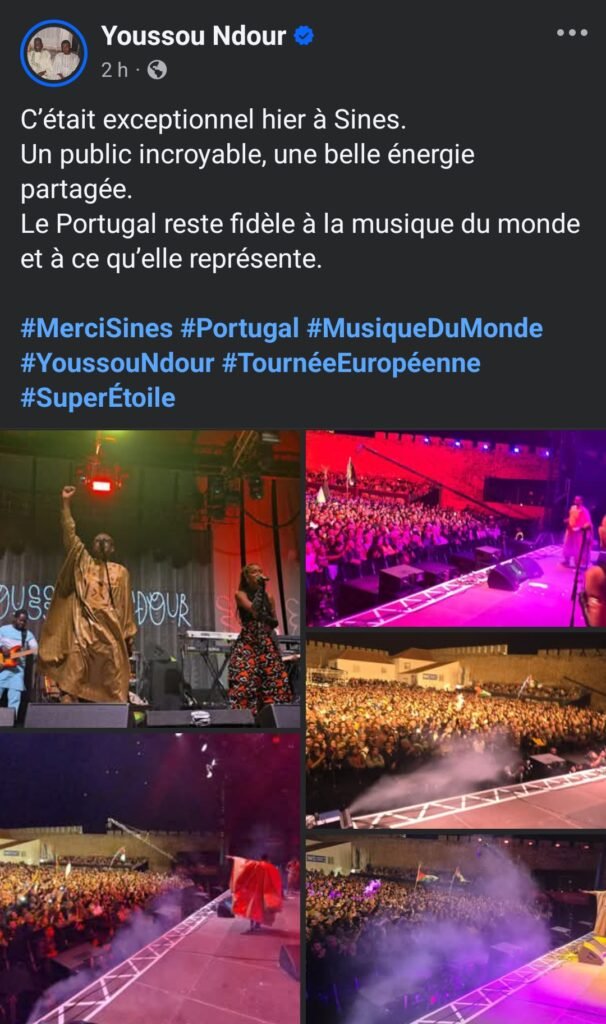
Task: Open Youssou Ndour's profile picture
Action: click(54, 53)
